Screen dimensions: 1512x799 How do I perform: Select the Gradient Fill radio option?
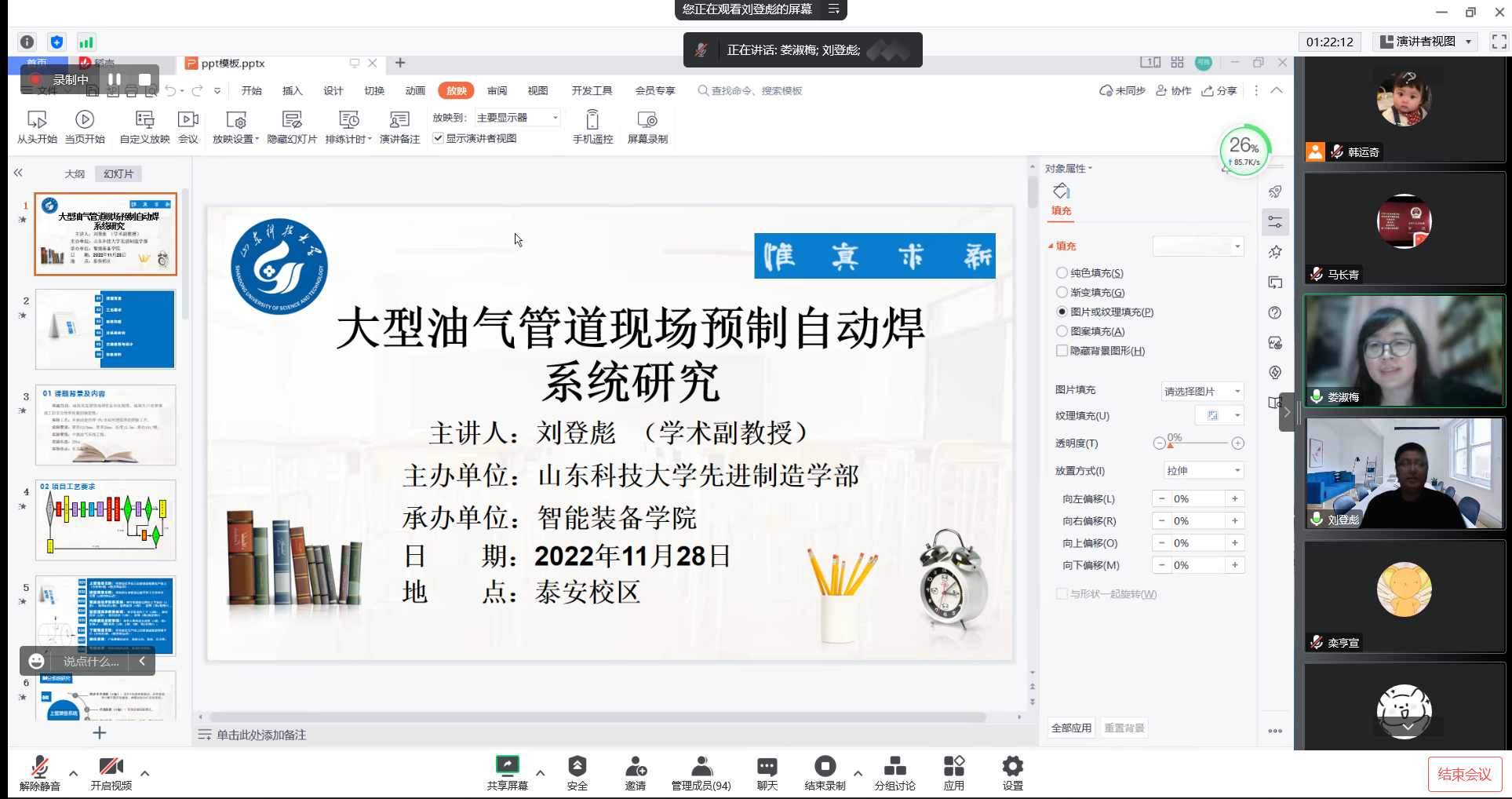(1062, 293)
